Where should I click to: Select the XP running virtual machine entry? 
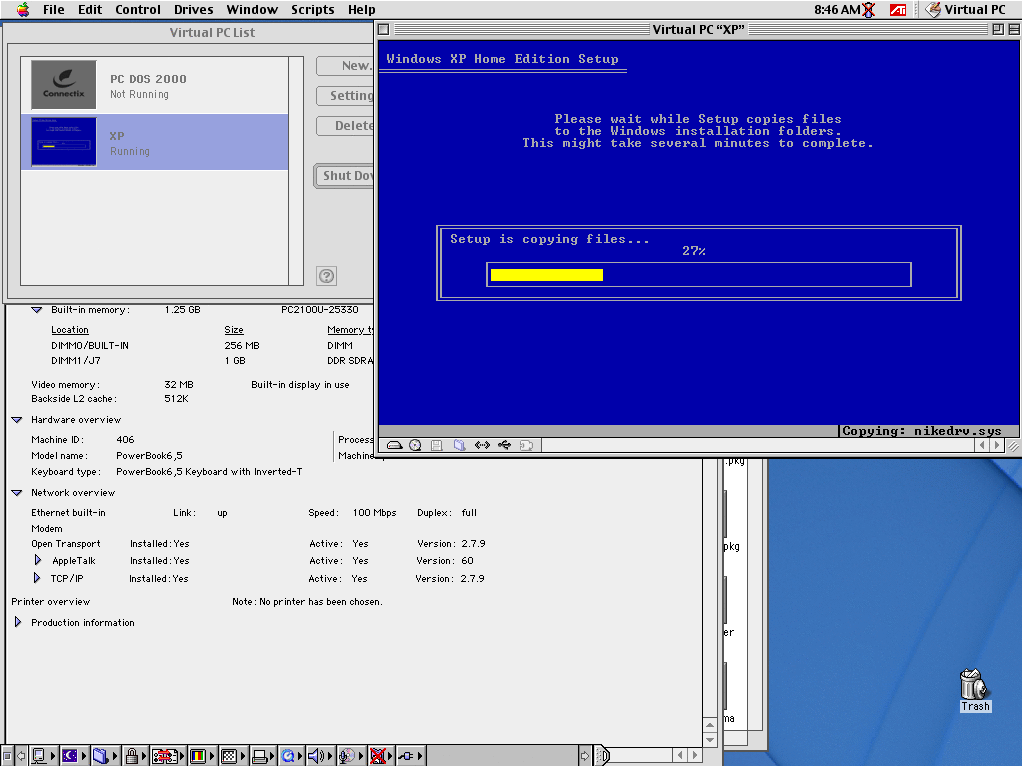[154, 142]
